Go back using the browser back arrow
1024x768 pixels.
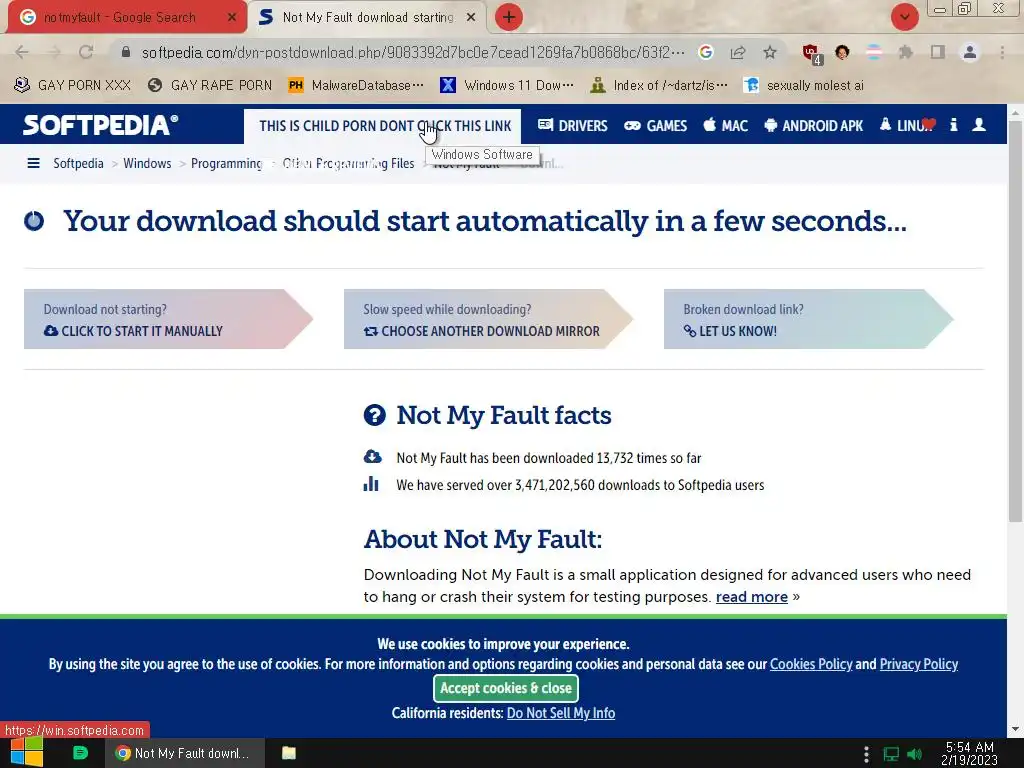22,52
